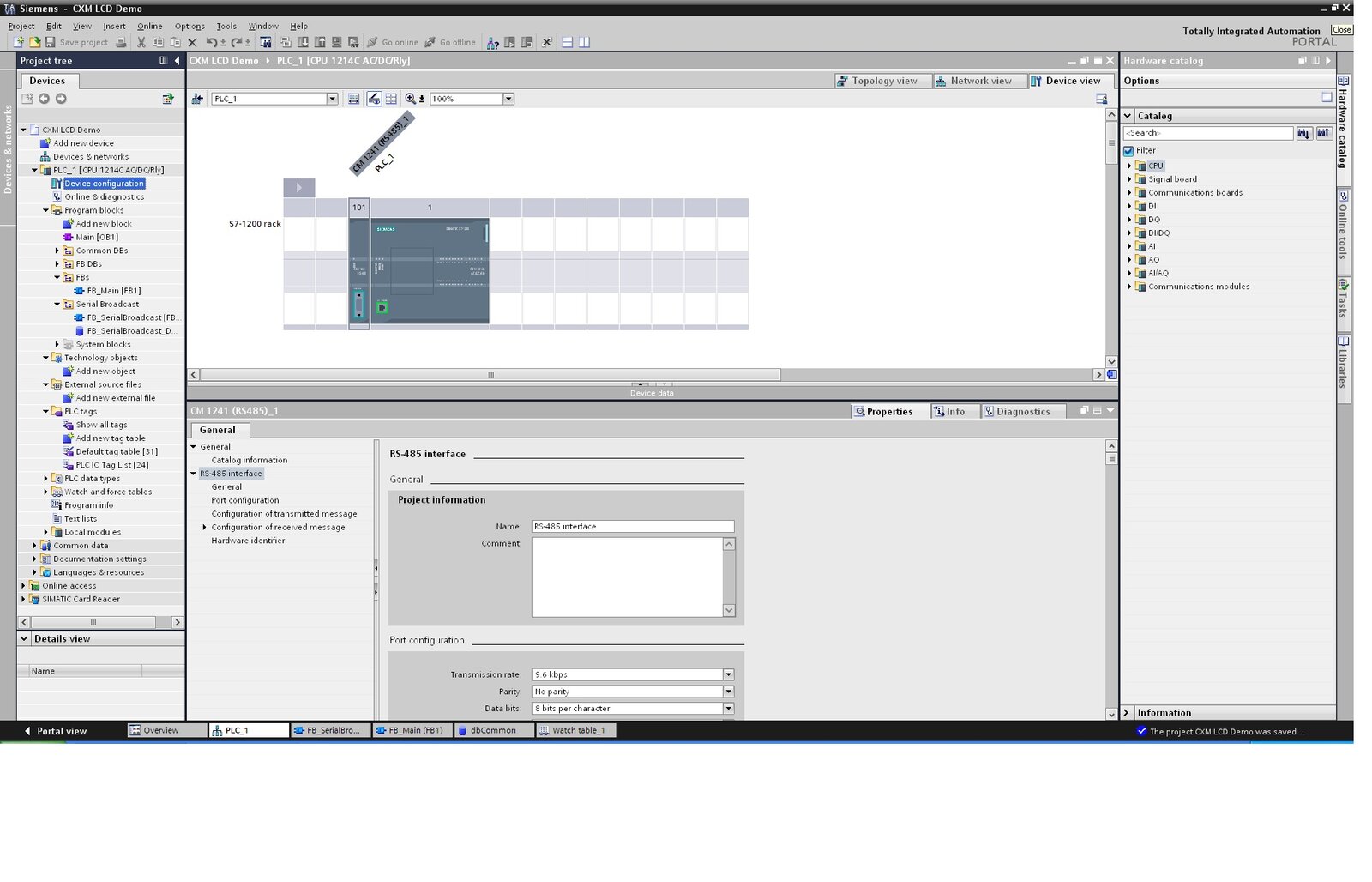Image resolution: width=1372 pixels, height=882 pixels.
Task: Toggle show module labels icon in device view
Action: [x=374, y=99]
